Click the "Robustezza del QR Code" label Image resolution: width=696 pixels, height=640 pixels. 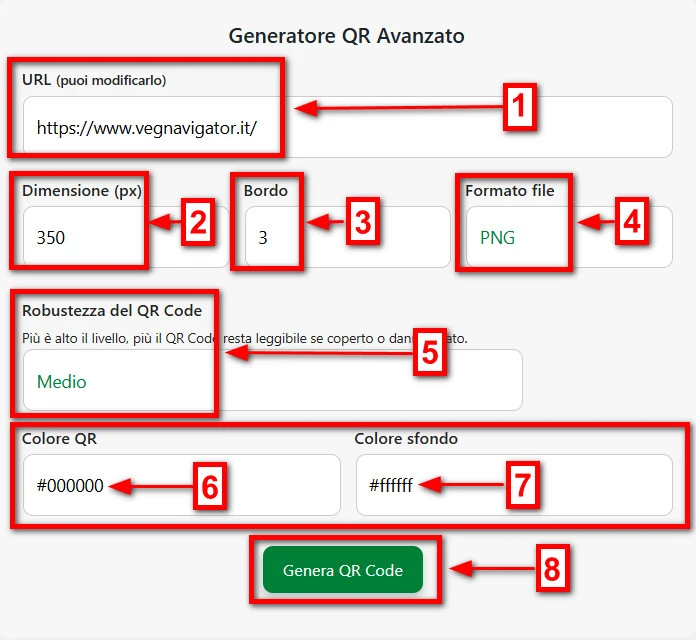[112, 310]
